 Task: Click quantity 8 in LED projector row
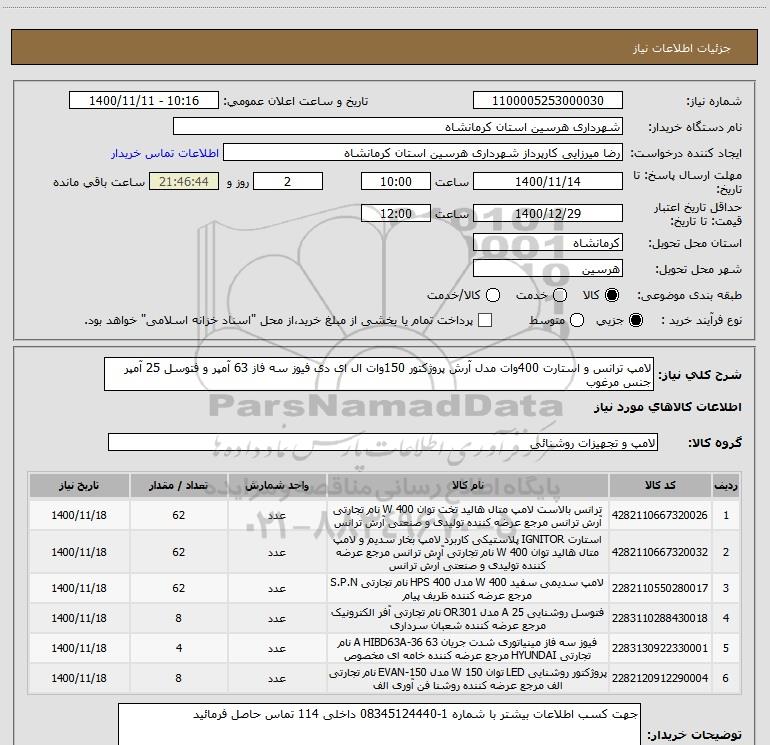(x=178, y=678)
